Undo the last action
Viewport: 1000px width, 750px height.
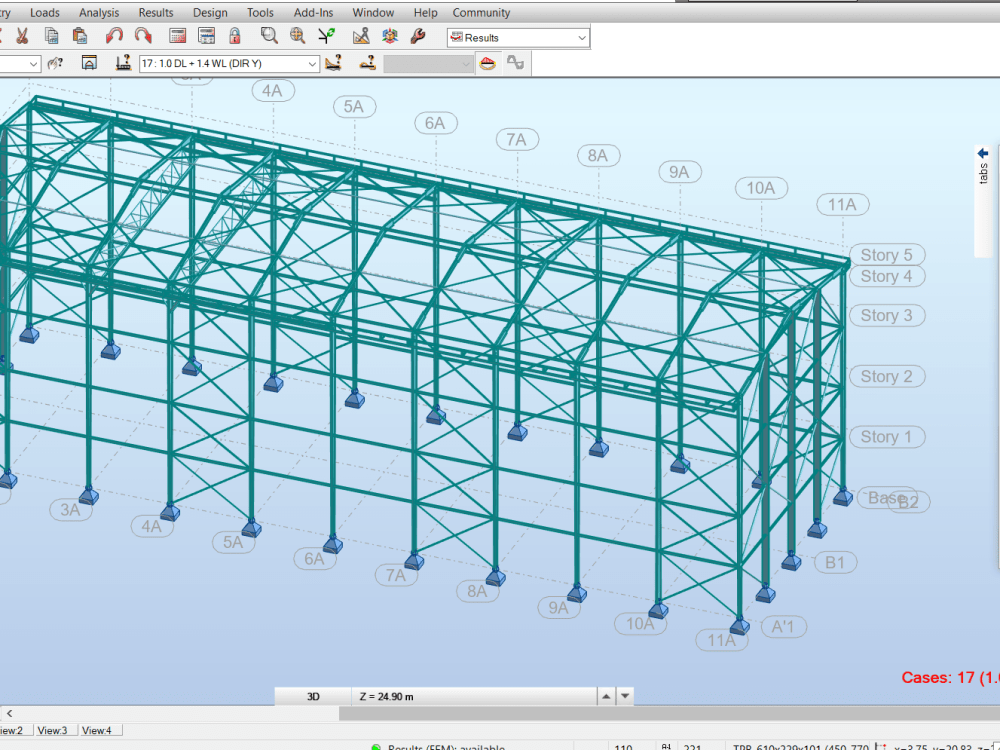(x=114, y=36)
